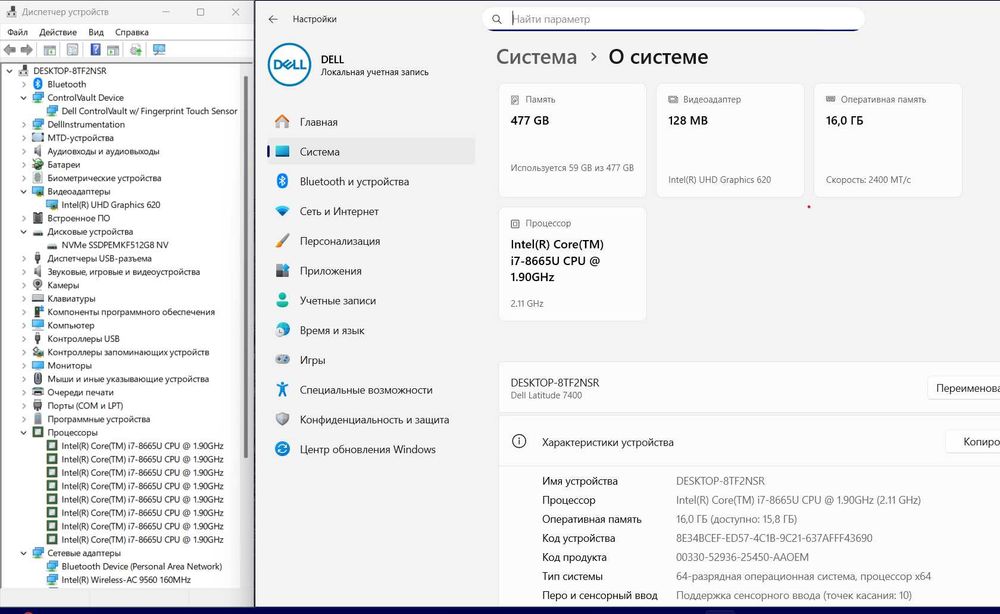Open the Действие menu

[x=57, y=32]
